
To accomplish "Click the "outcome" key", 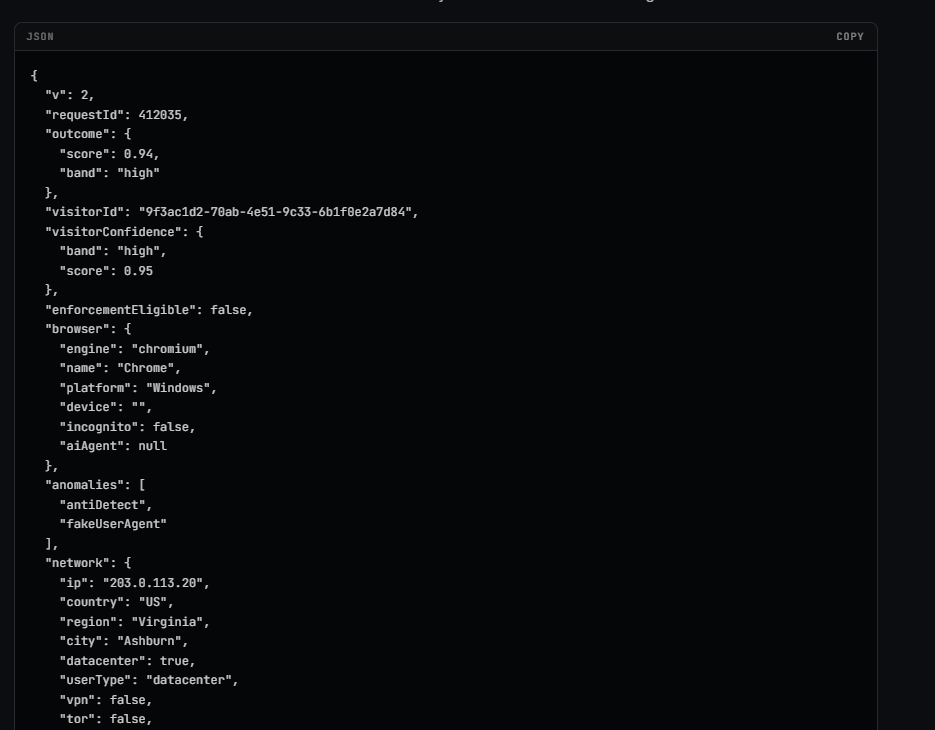I will [x=78, y=134].
